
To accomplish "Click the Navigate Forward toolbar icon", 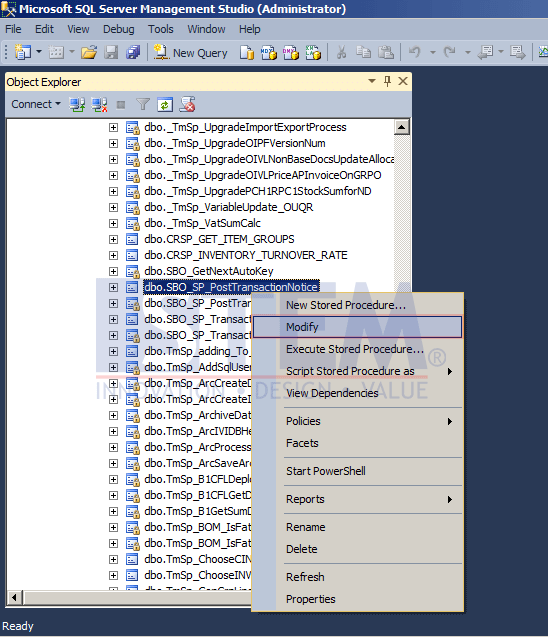I will [x=518, y=52].
